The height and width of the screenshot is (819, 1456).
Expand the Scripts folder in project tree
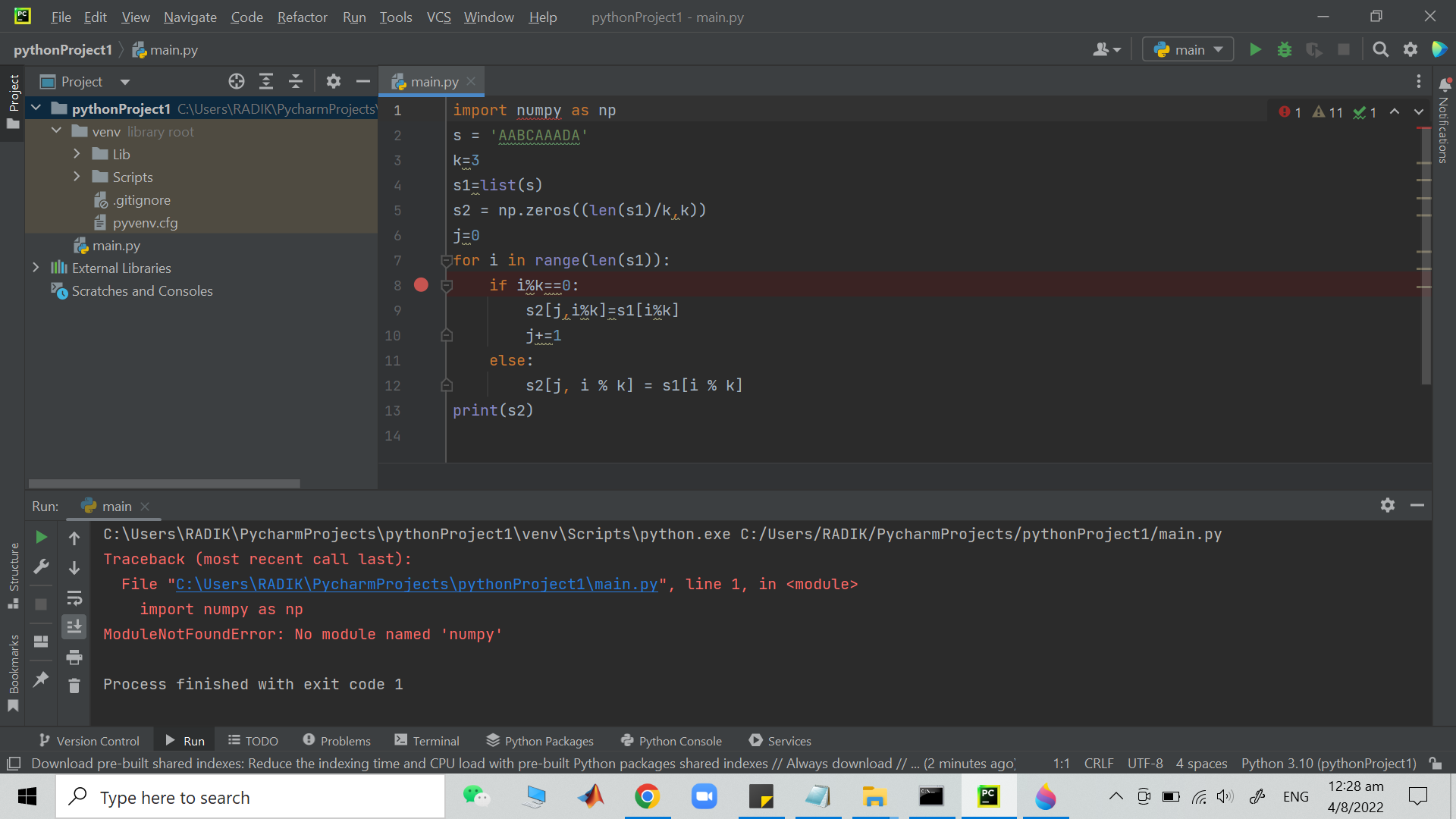80,177
